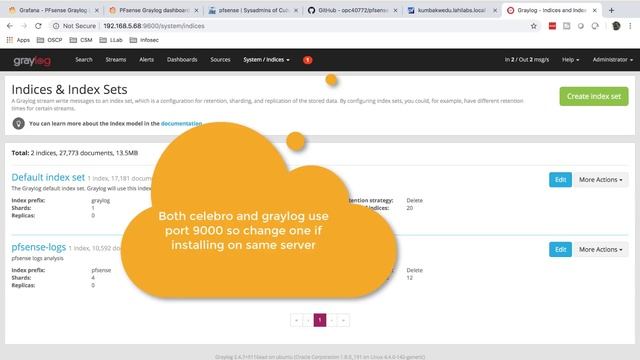Select page 1 in pagination
Image resolution: width=640 pixels, height=360 pixels.
click(x=320, y=320)
